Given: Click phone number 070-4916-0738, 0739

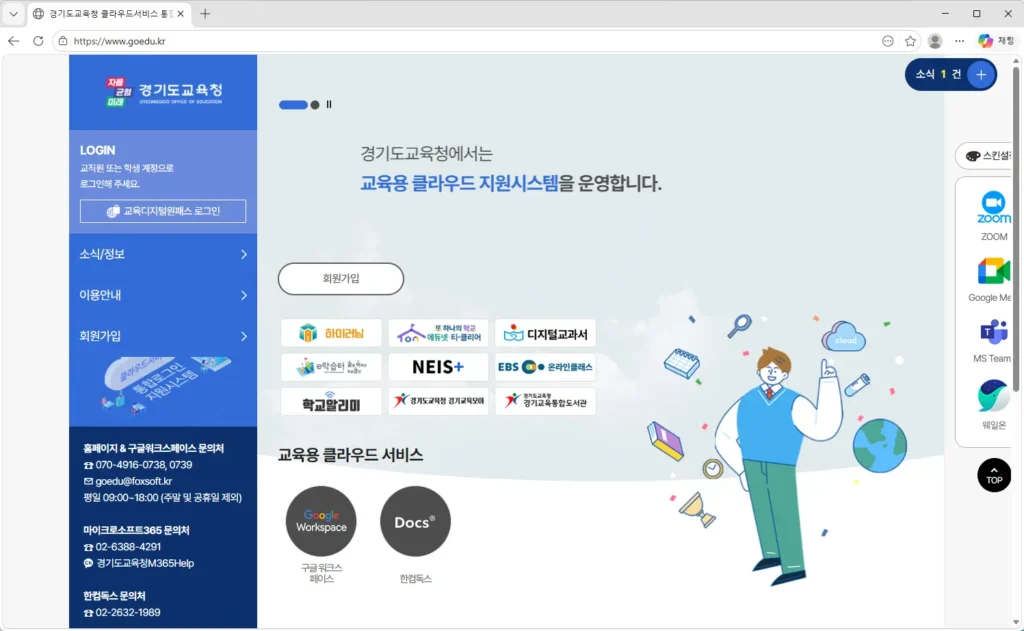Looking at the screenshot, I should click(144, 465).
